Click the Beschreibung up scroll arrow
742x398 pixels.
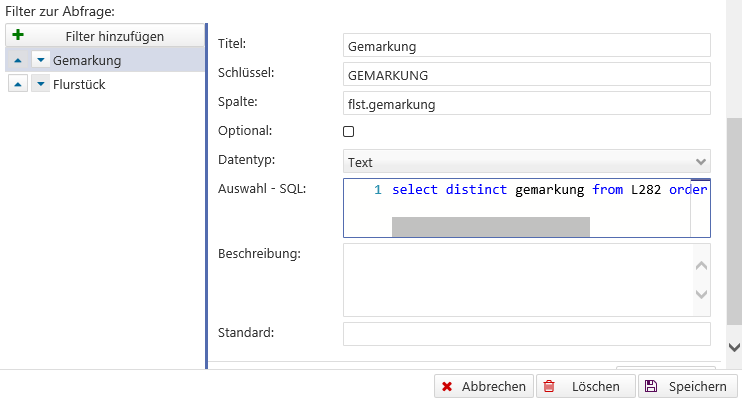[702, 266]
